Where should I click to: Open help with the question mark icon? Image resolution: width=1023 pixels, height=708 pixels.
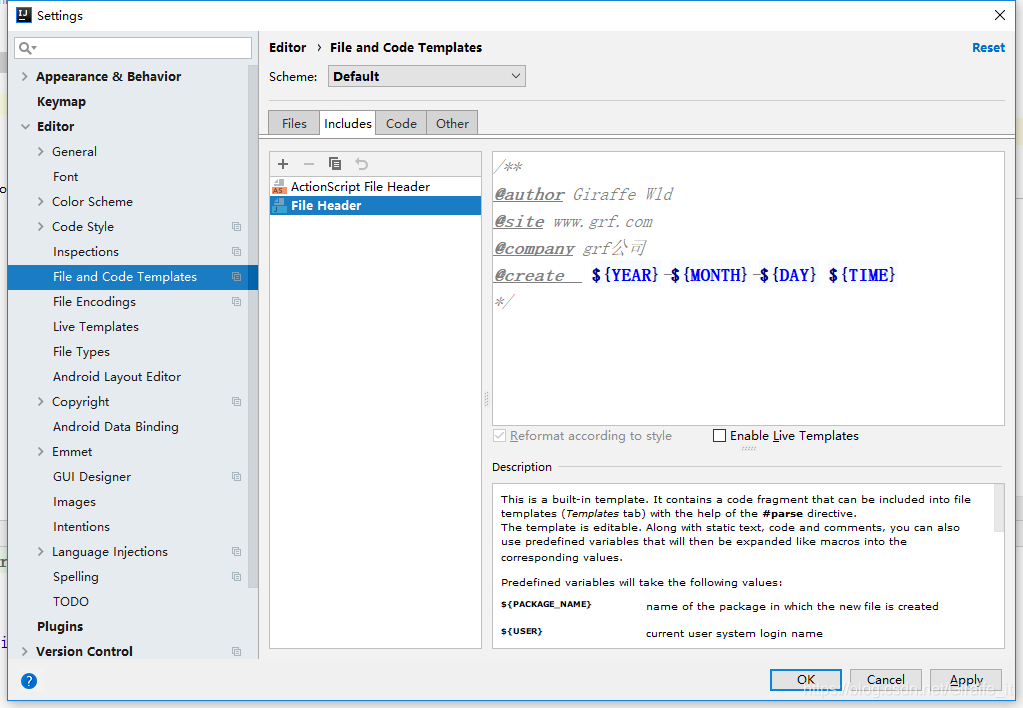[x=29, y=681]
